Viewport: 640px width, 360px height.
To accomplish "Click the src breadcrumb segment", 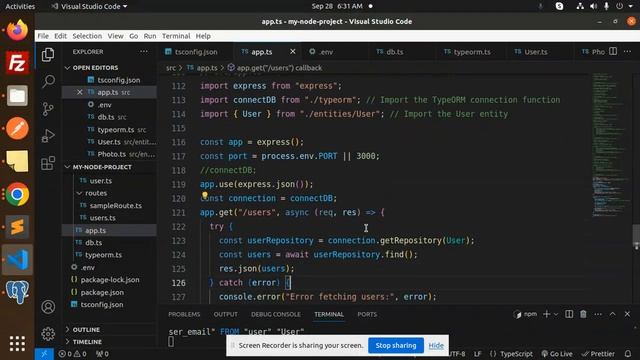I will tap(171, 68).
